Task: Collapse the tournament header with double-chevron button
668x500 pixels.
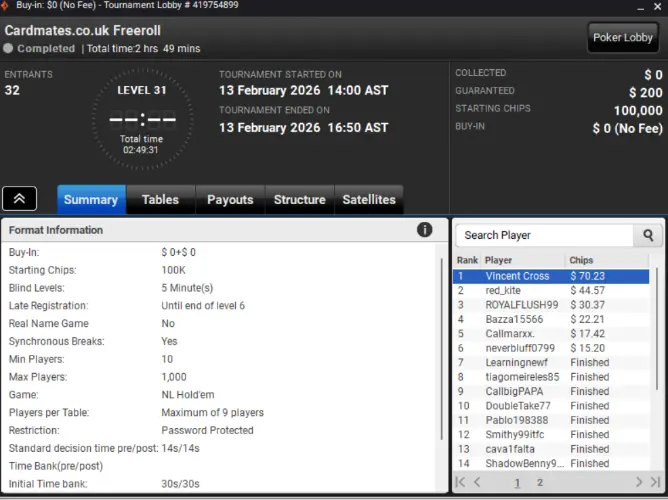Action: (x=20, y=199)
